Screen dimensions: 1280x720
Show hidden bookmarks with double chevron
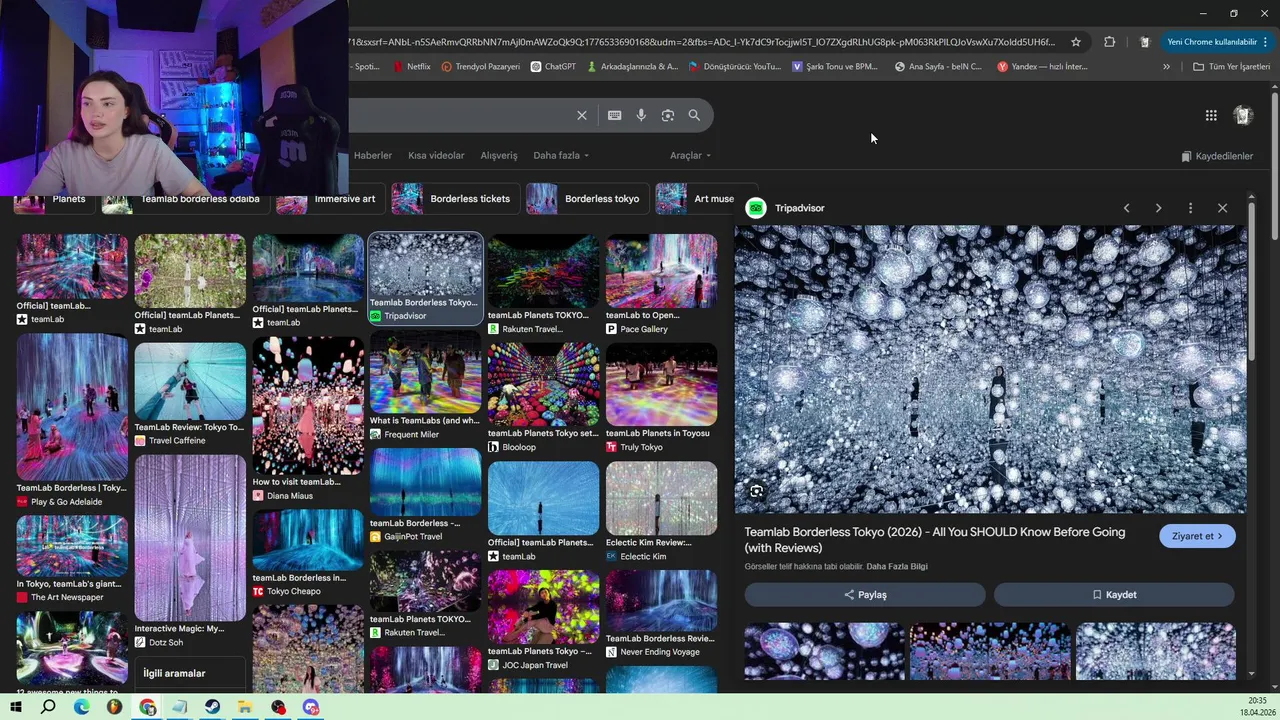[x=1166, y=67]
